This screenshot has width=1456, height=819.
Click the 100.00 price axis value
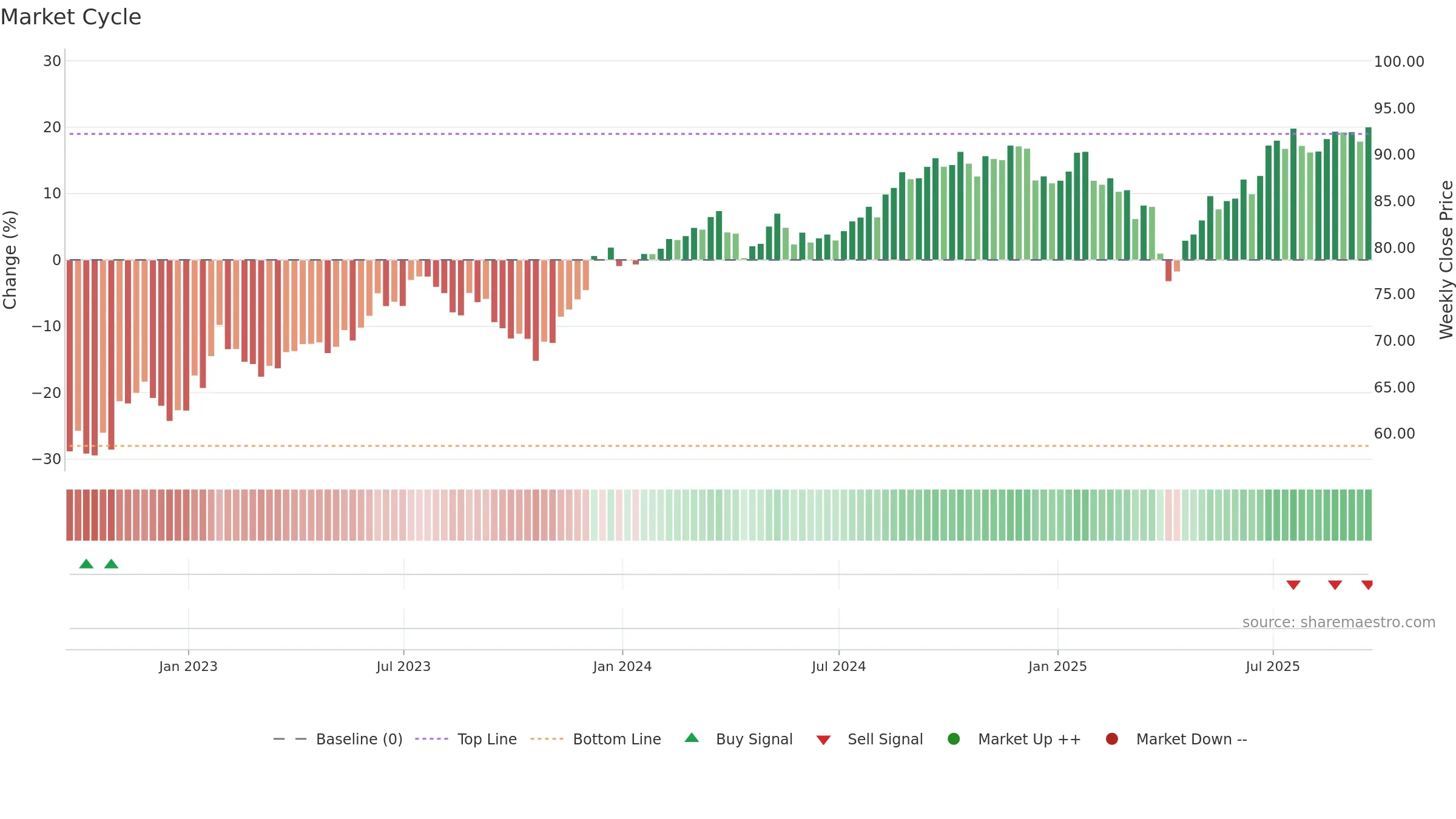1399,61
